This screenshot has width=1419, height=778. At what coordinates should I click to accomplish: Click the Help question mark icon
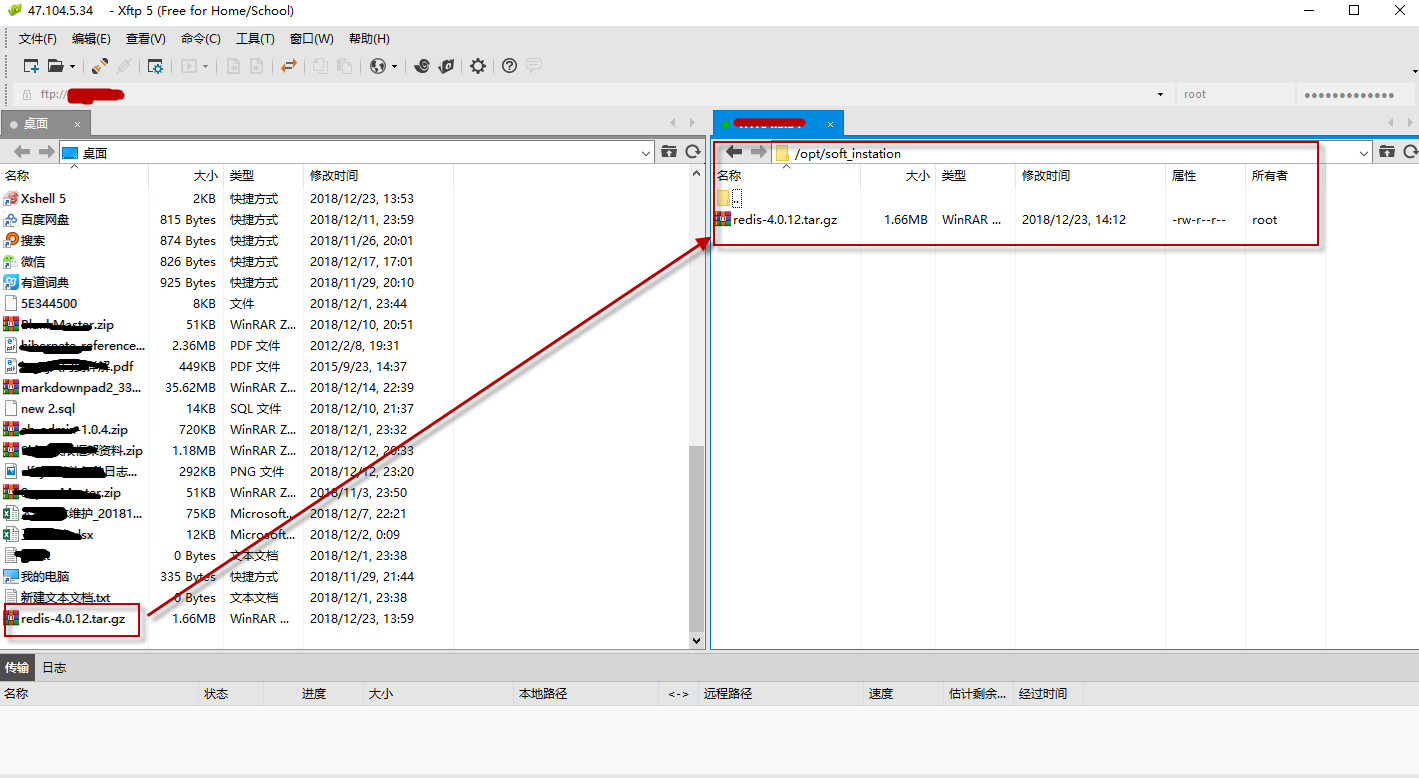coord(510,66)
